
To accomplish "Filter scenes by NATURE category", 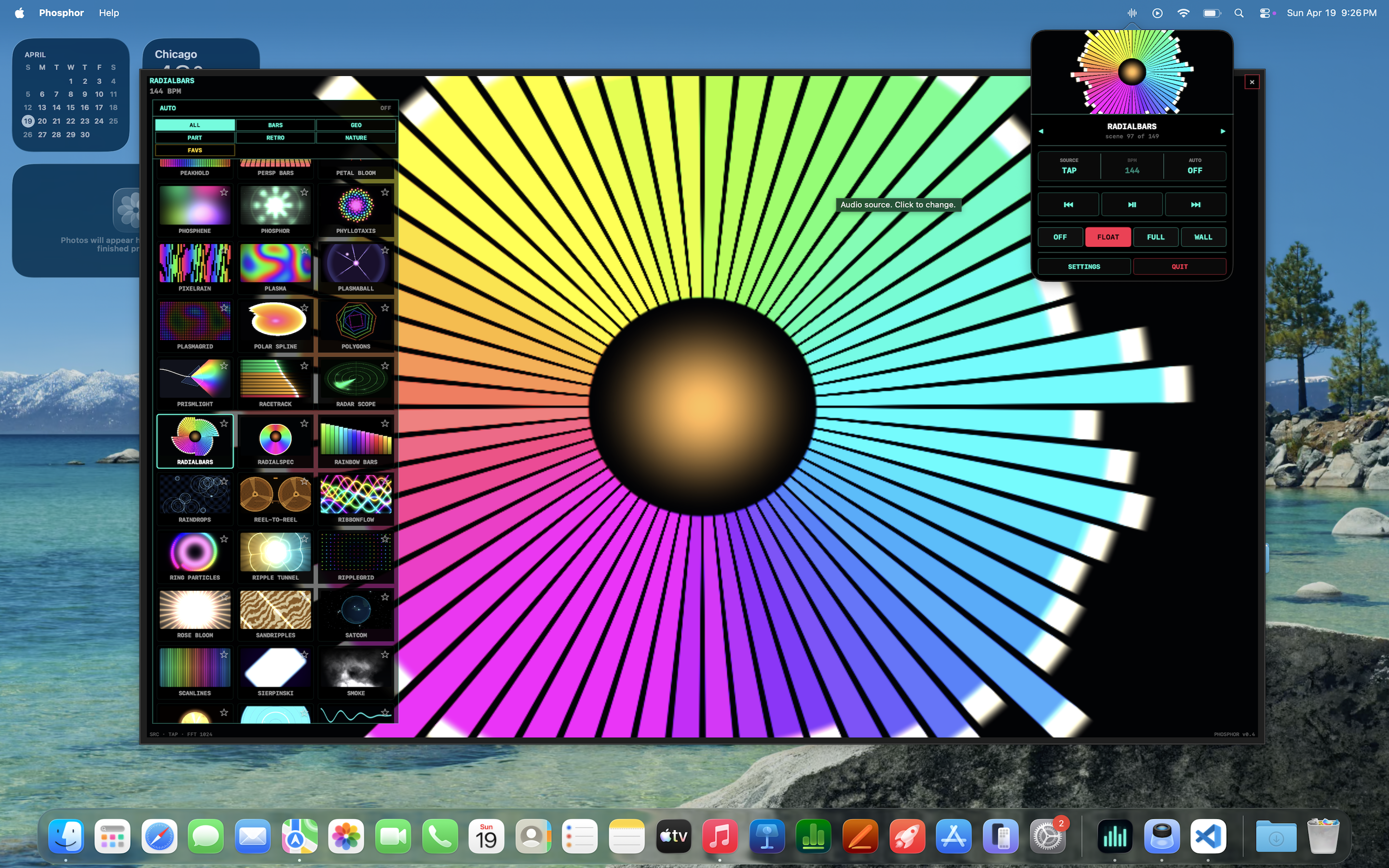I will point(356,138).
